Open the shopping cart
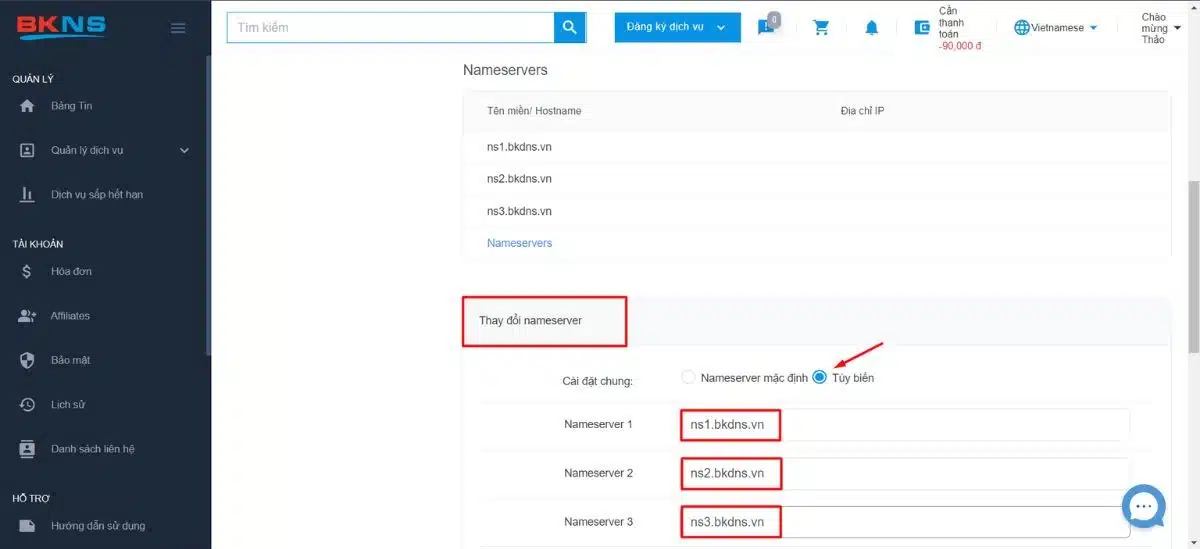Image resolution: width=1200 pixels, height=549 pixels. 822,28
